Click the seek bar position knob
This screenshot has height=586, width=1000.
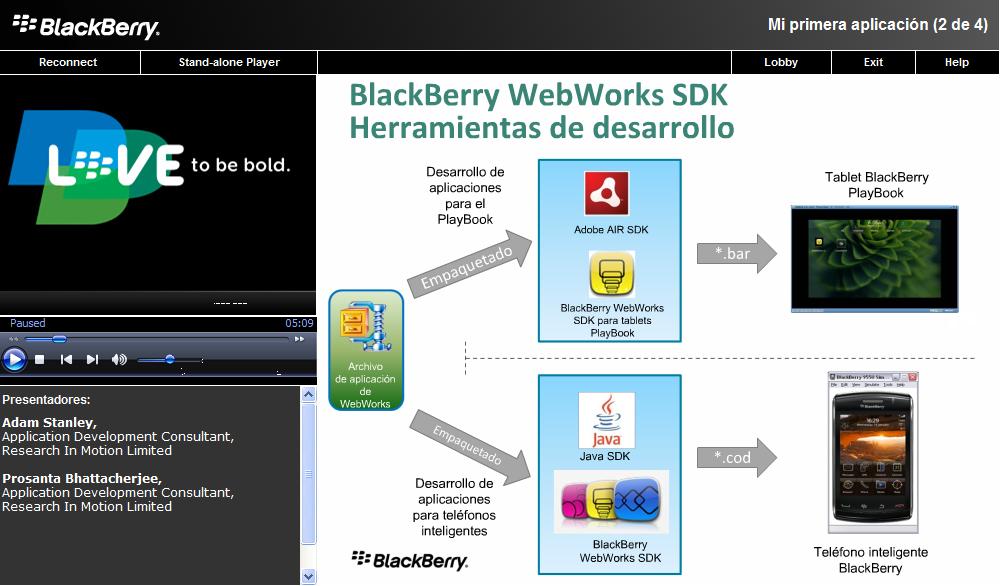pos(59,339)
